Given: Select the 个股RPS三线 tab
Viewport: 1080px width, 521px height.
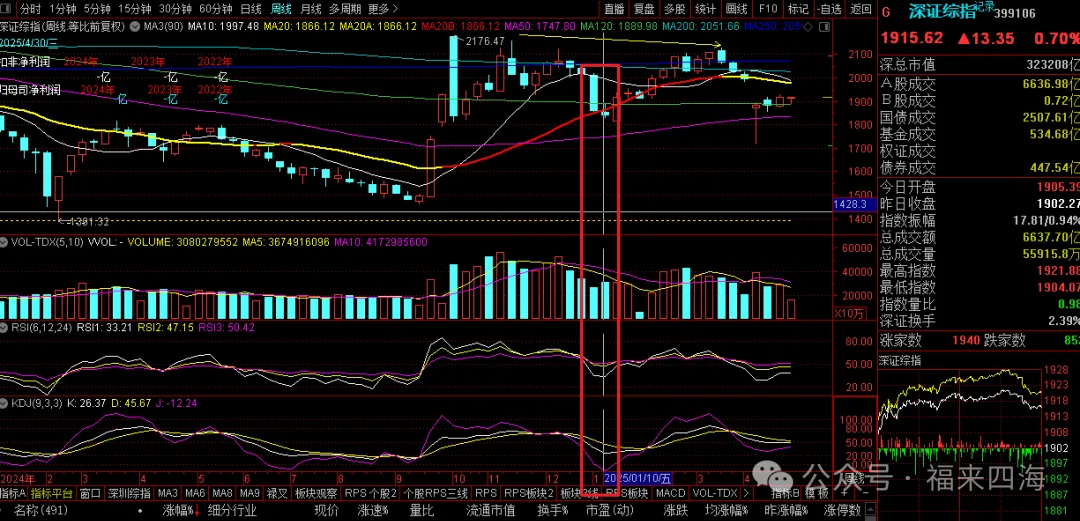Looking at the screenshot, I should [436, 493].
